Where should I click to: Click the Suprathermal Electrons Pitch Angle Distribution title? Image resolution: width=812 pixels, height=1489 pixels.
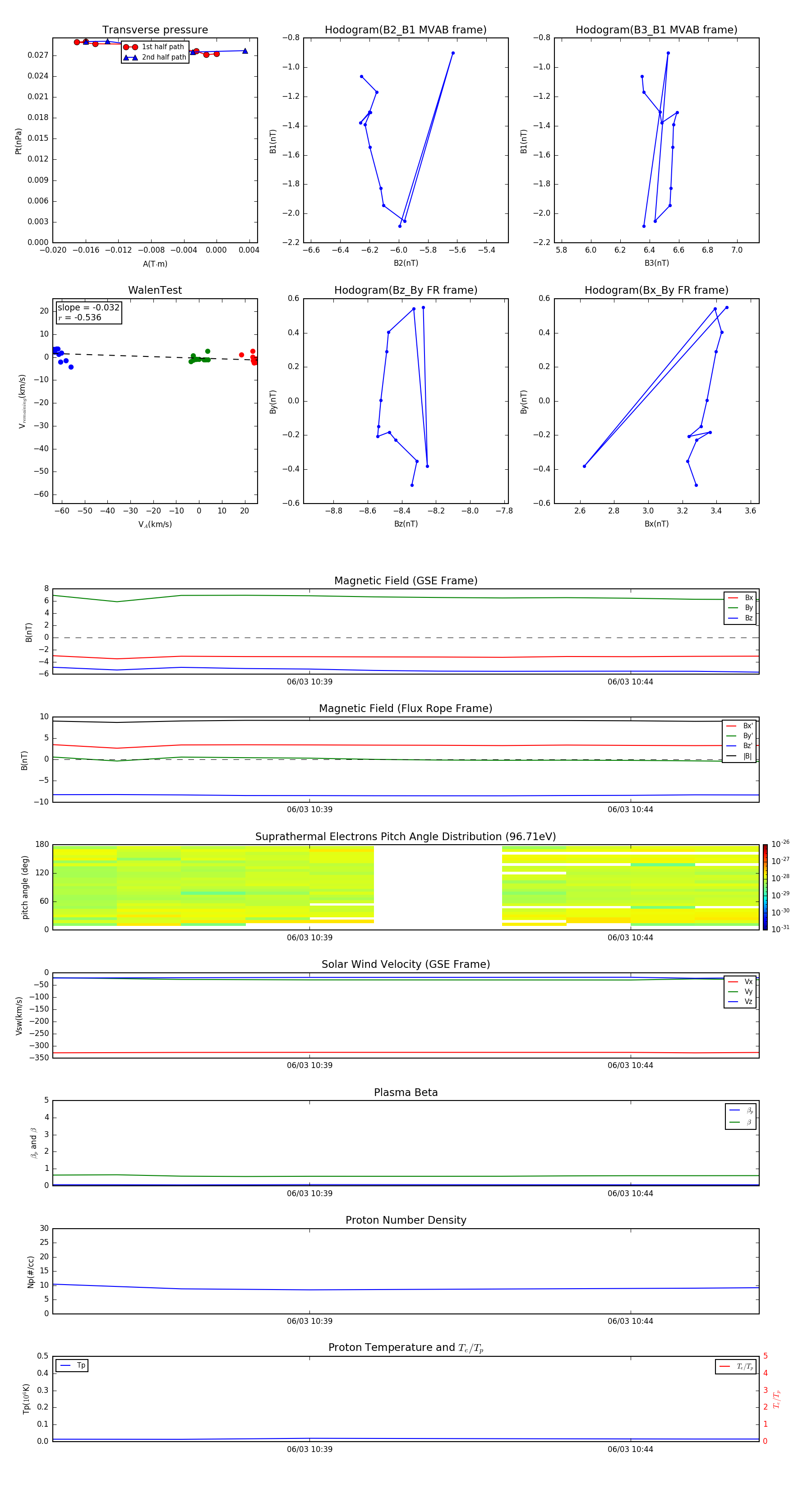tap(405, 837)
